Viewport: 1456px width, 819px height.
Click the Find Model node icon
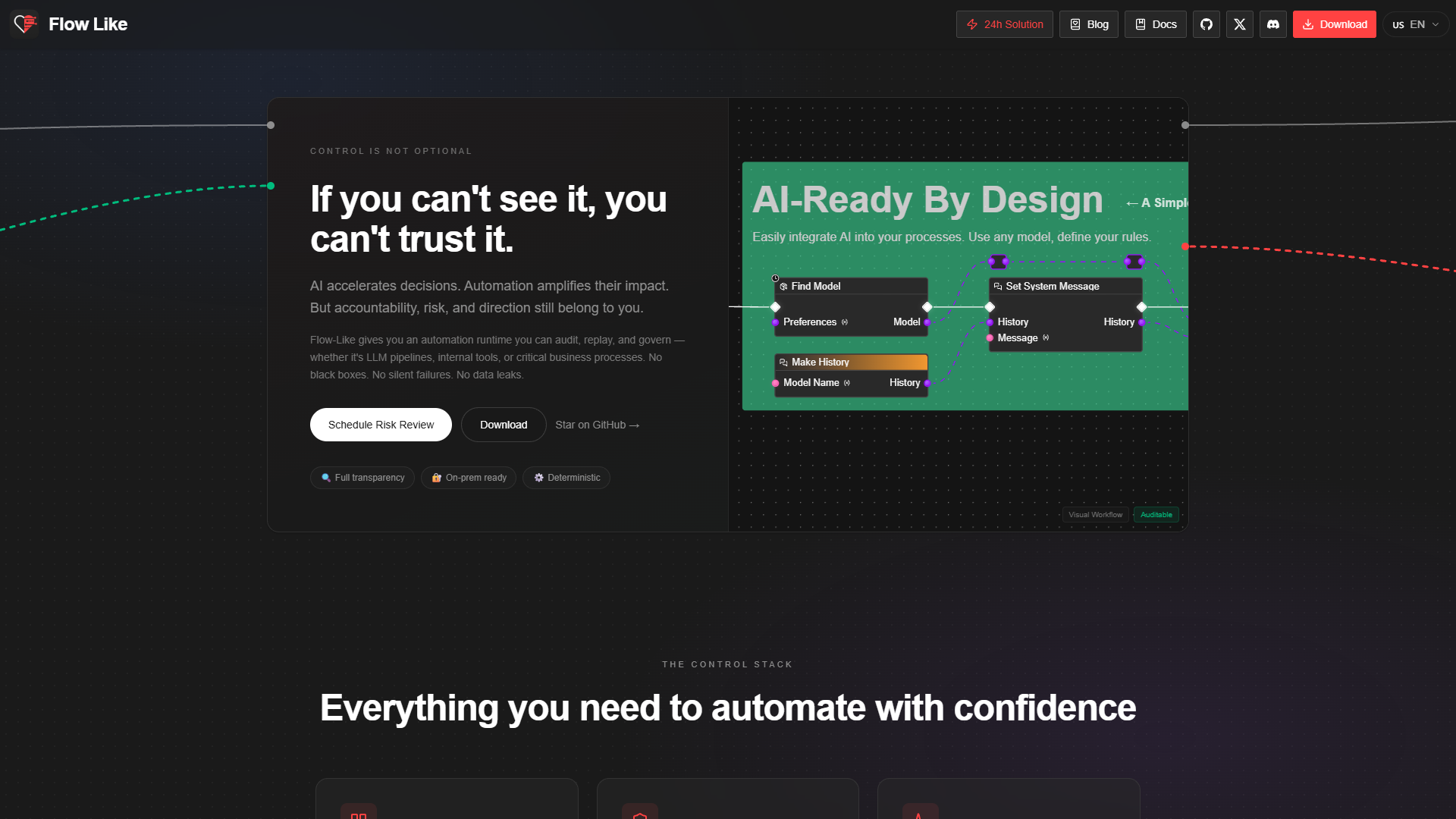pos(783,287)
